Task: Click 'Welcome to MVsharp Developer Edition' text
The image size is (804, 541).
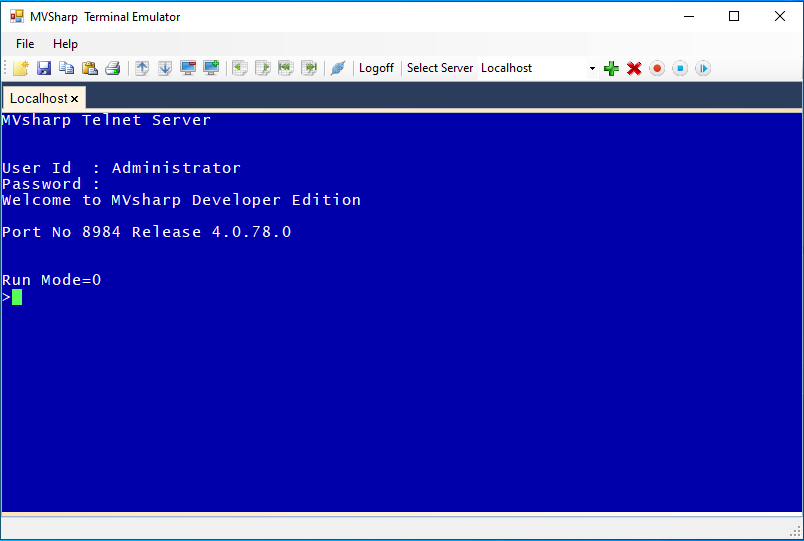Action: (x=182, y=200)
